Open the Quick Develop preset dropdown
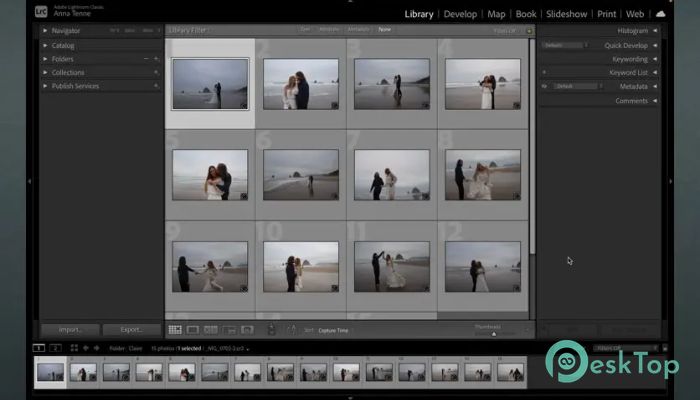The image size is (700, 400). (565, 45)
